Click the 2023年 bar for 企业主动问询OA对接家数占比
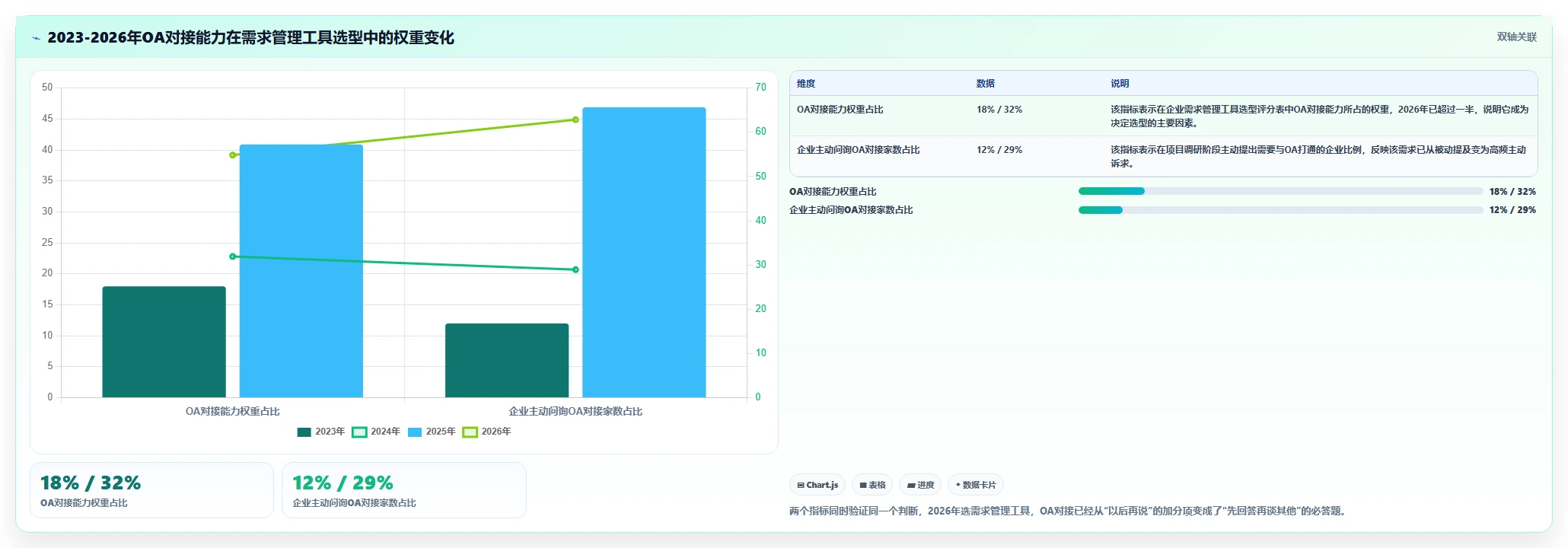Screen dimensions: 1568x548 (x=507, y=360)
